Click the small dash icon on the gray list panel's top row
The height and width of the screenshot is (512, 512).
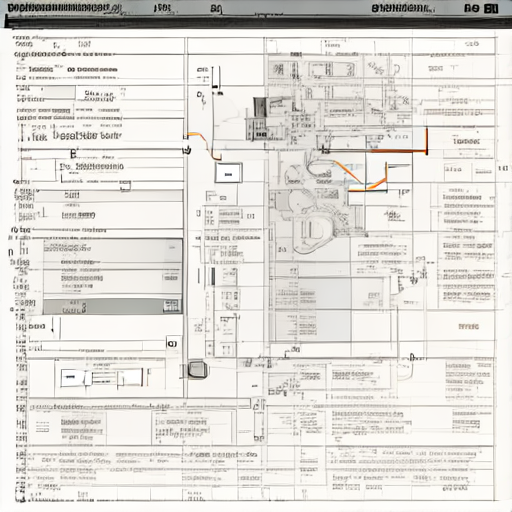coord(172,248)
